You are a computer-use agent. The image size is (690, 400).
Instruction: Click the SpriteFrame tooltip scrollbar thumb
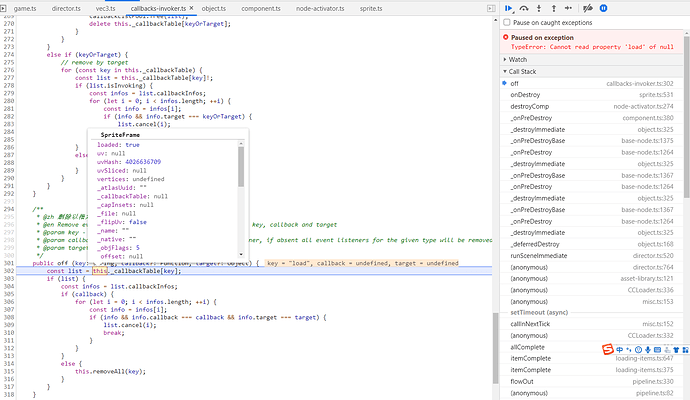click(241, 167)
